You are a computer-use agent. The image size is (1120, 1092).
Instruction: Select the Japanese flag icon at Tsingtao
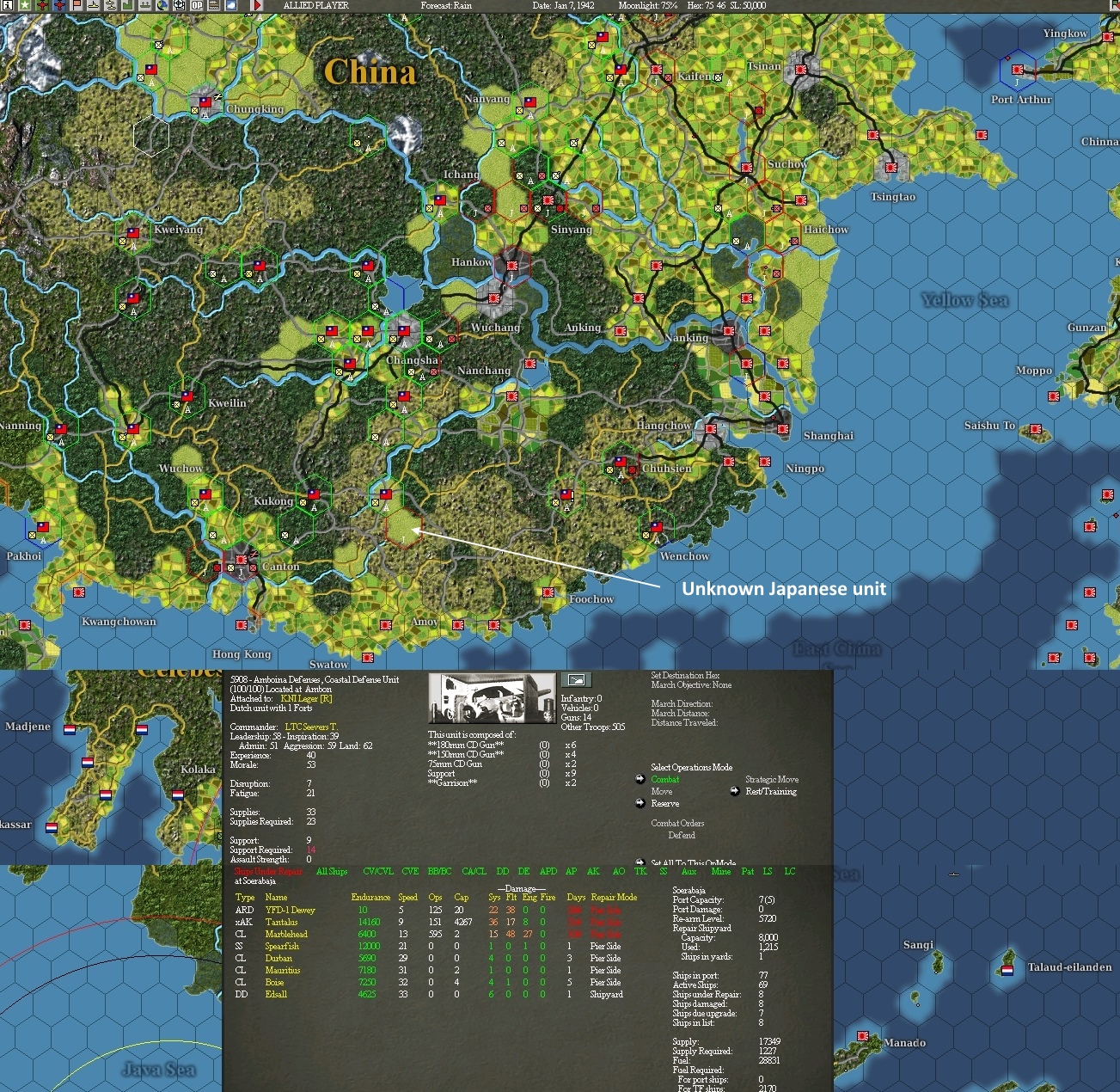tap(891, 168)
